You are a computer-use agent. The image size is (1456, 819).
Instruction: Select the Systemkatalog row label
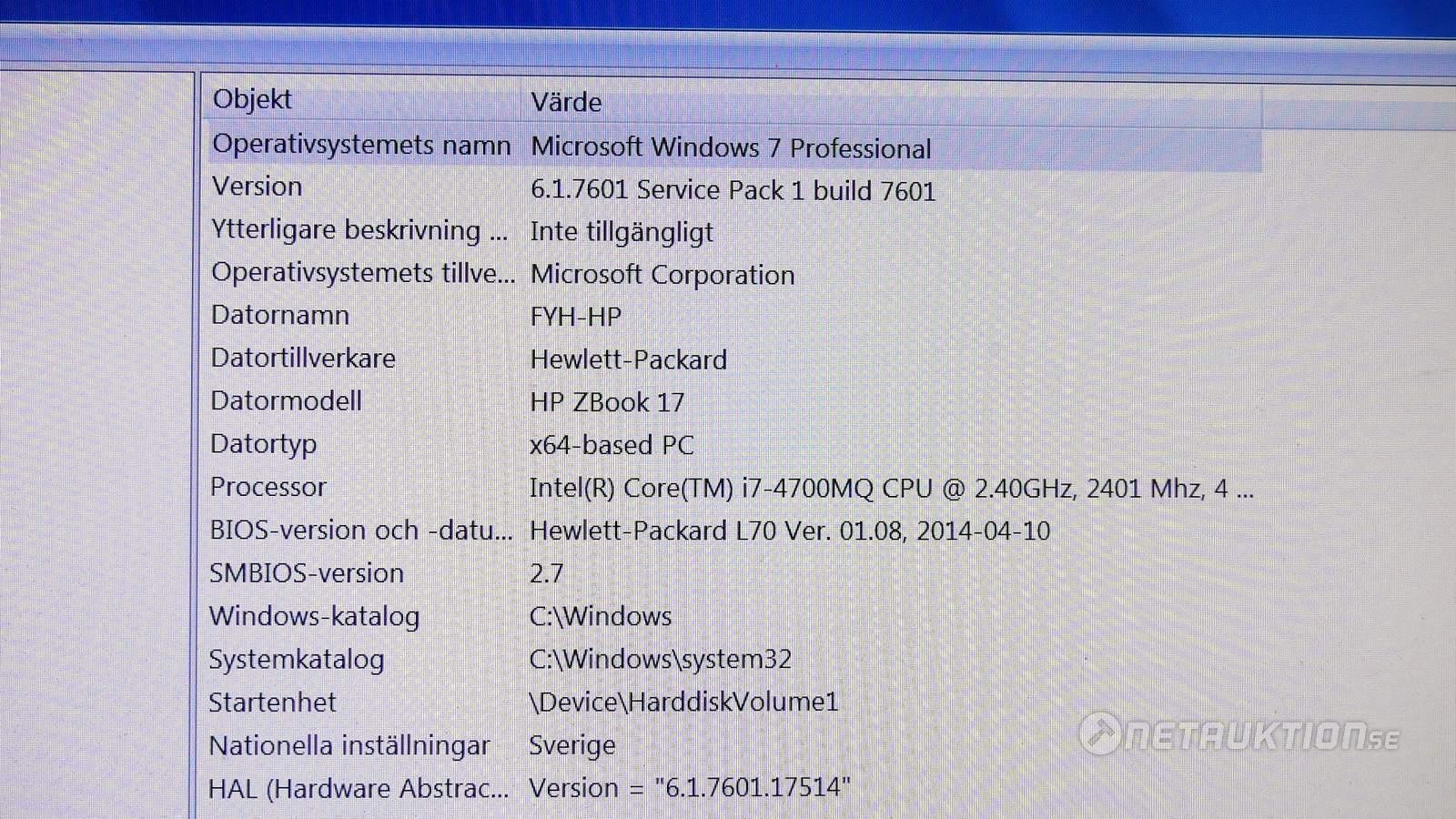click(x=297, y=660)
